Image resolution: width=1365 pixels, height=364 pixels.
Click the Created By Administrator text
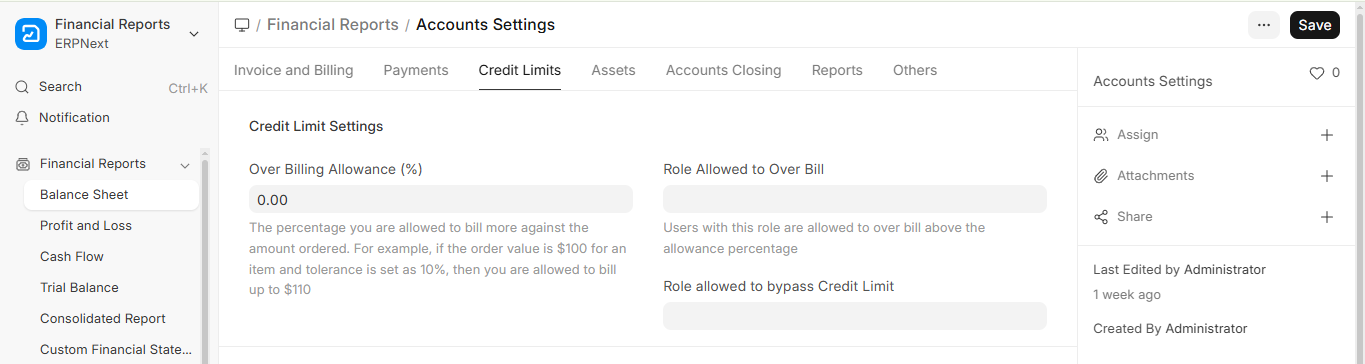click(x=1170, y=329)
